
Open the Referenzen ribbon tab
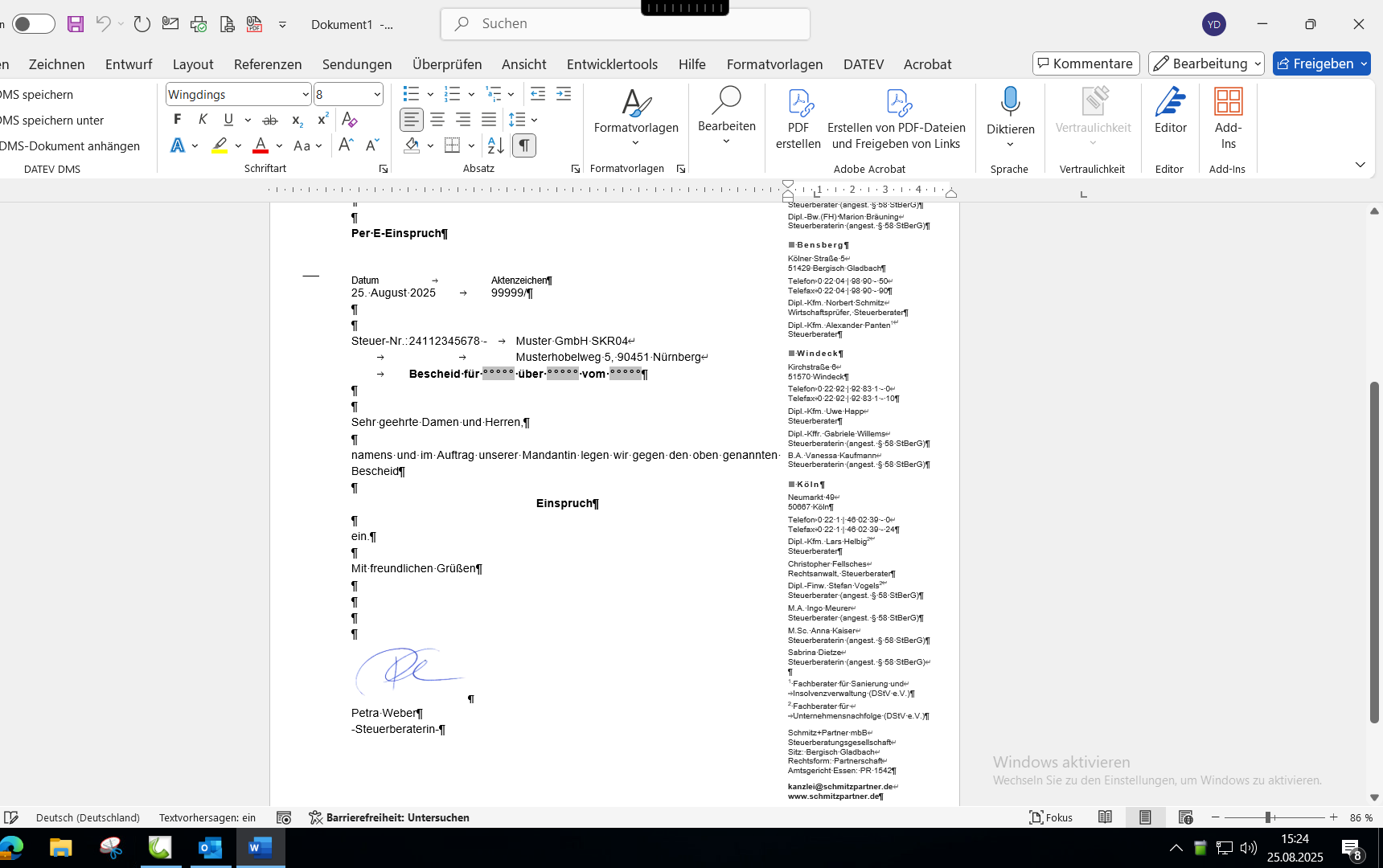click(268, 64)
